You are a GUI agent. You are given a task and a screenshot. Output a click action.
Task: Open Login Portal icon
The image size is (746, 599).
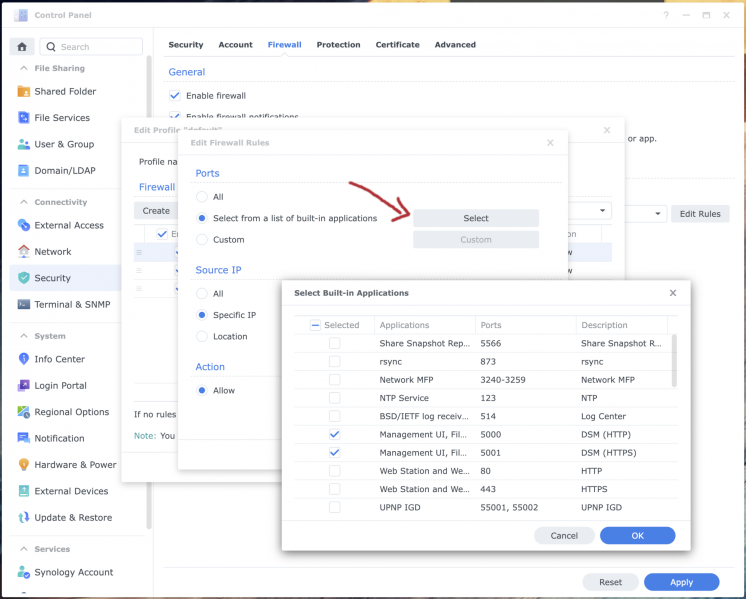coord(23,385)
